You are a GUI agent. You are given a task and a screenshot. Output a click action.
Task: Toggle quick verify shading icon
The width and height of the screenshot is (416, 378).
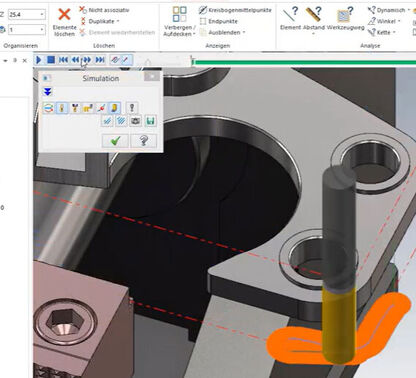point(114,108)
